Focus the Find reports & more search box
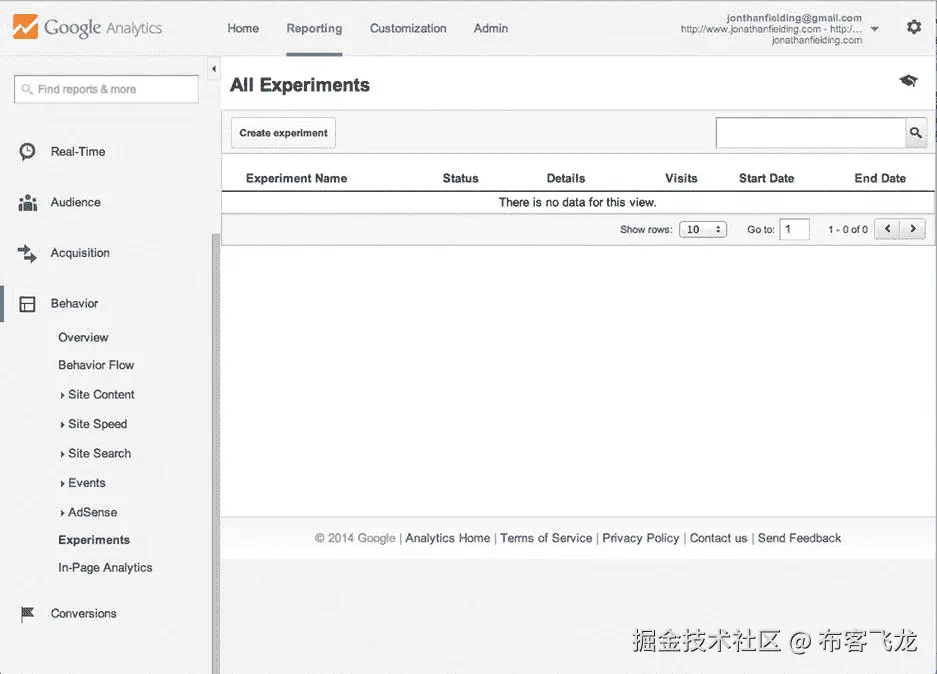Screen dimensions: 937x674 click(x=106, y=89)
